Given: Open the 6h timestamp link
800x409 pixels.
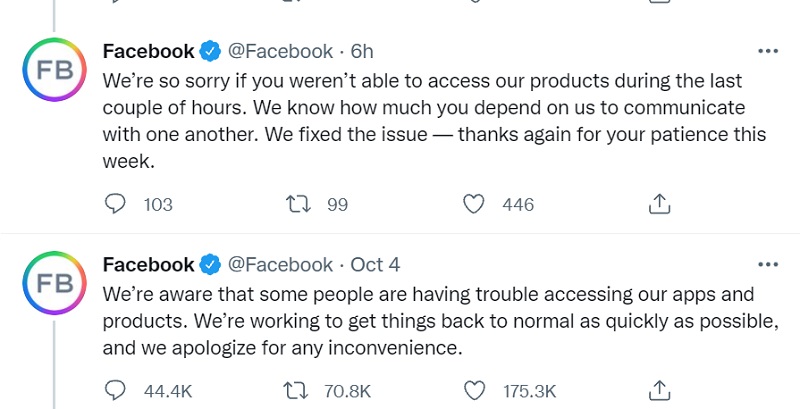Looking at the screenshot, I should [x=362, y=51].
